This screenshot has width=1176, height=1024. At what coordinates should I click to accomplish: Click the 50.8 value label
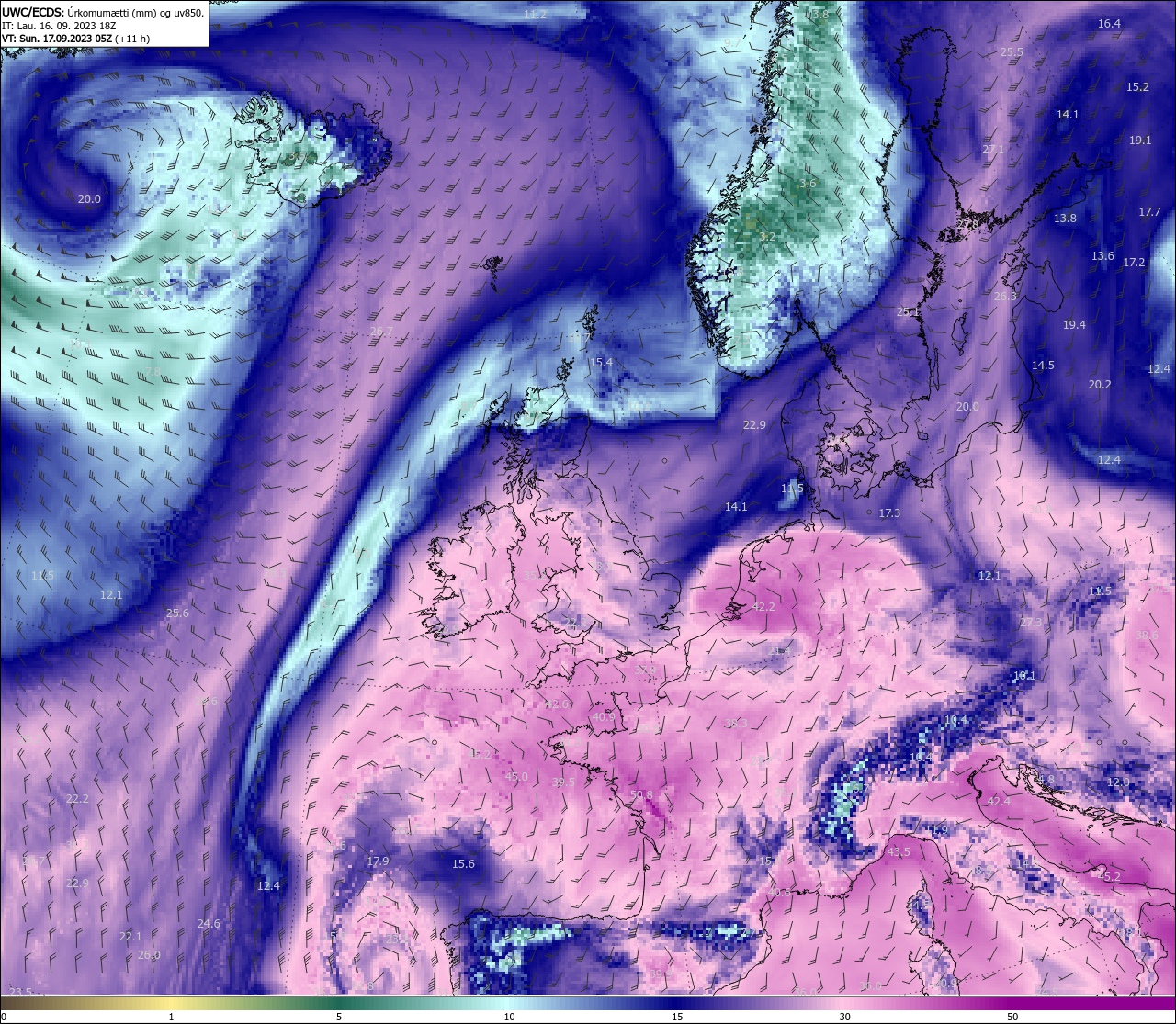tap(641, 795)
